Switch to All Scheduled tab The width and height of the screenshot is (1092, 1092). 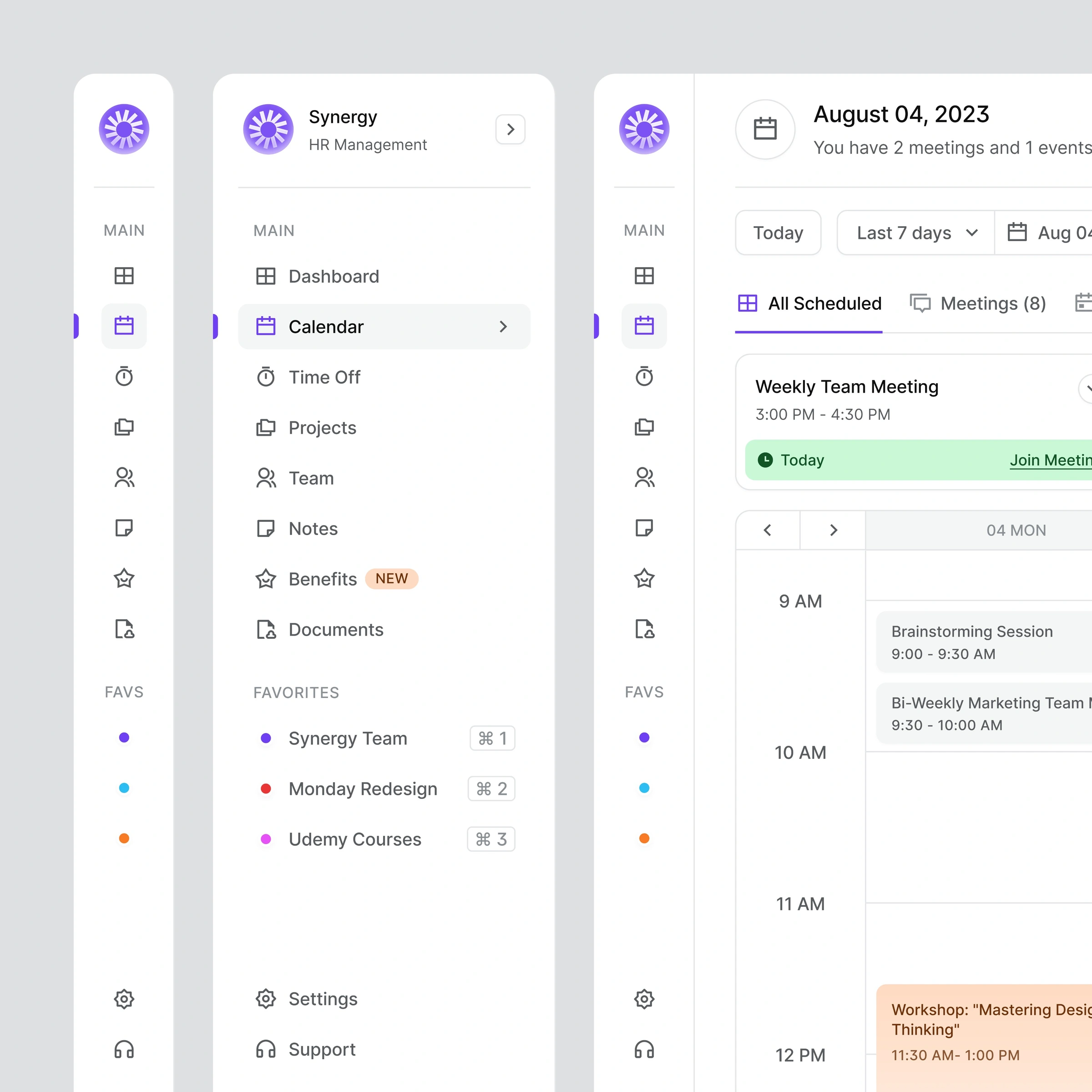click(809, 303)
